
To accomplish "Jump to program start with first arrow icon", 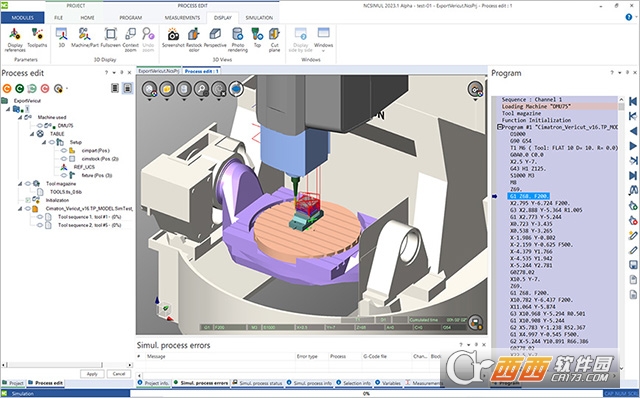I will (633, 101).
